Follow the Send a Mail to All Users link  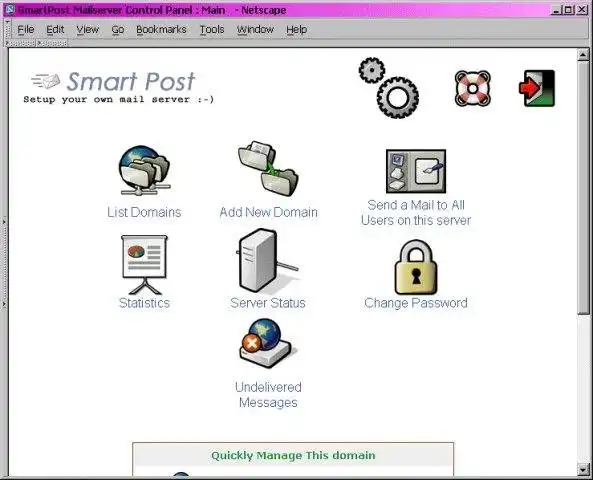coord(416,213)
